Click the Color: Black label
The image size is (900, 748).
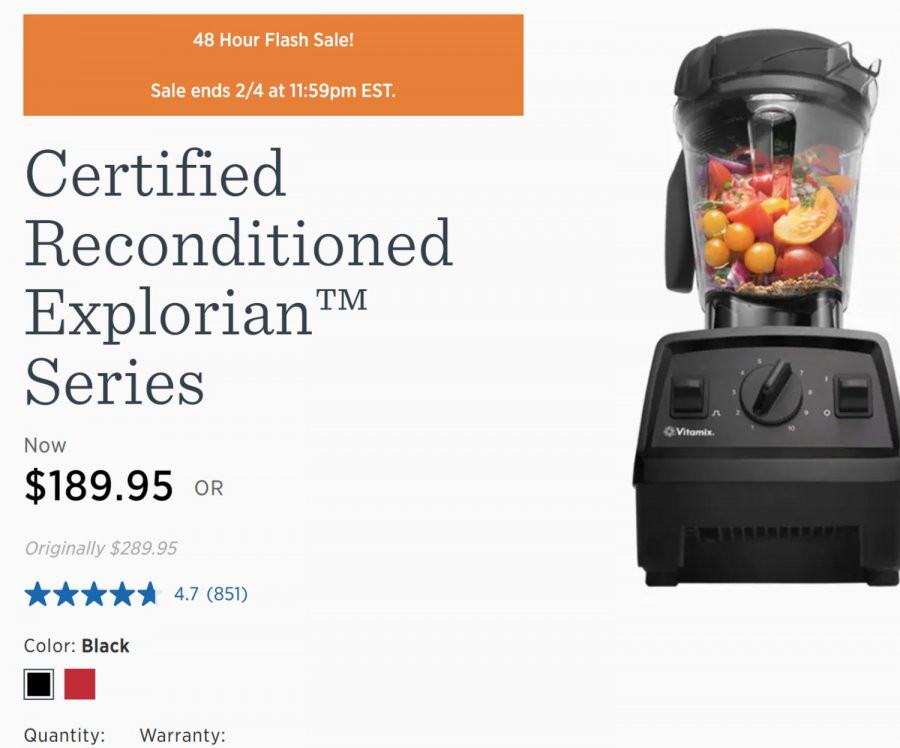[x=76, y=646]
